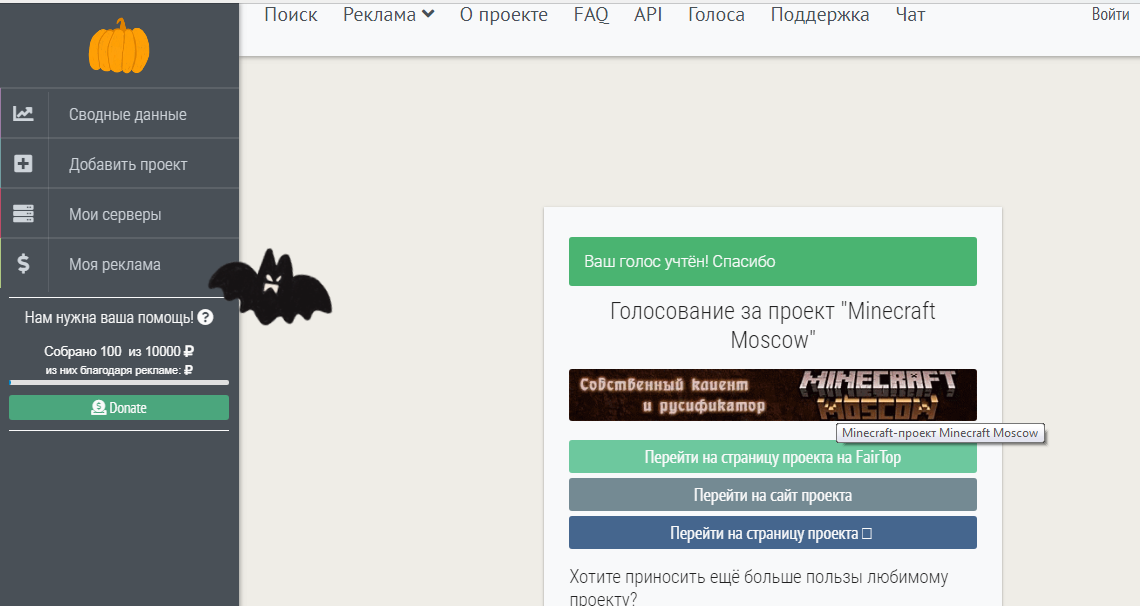Click the dollar icon for Моя реклама

[x=23, y=264]
